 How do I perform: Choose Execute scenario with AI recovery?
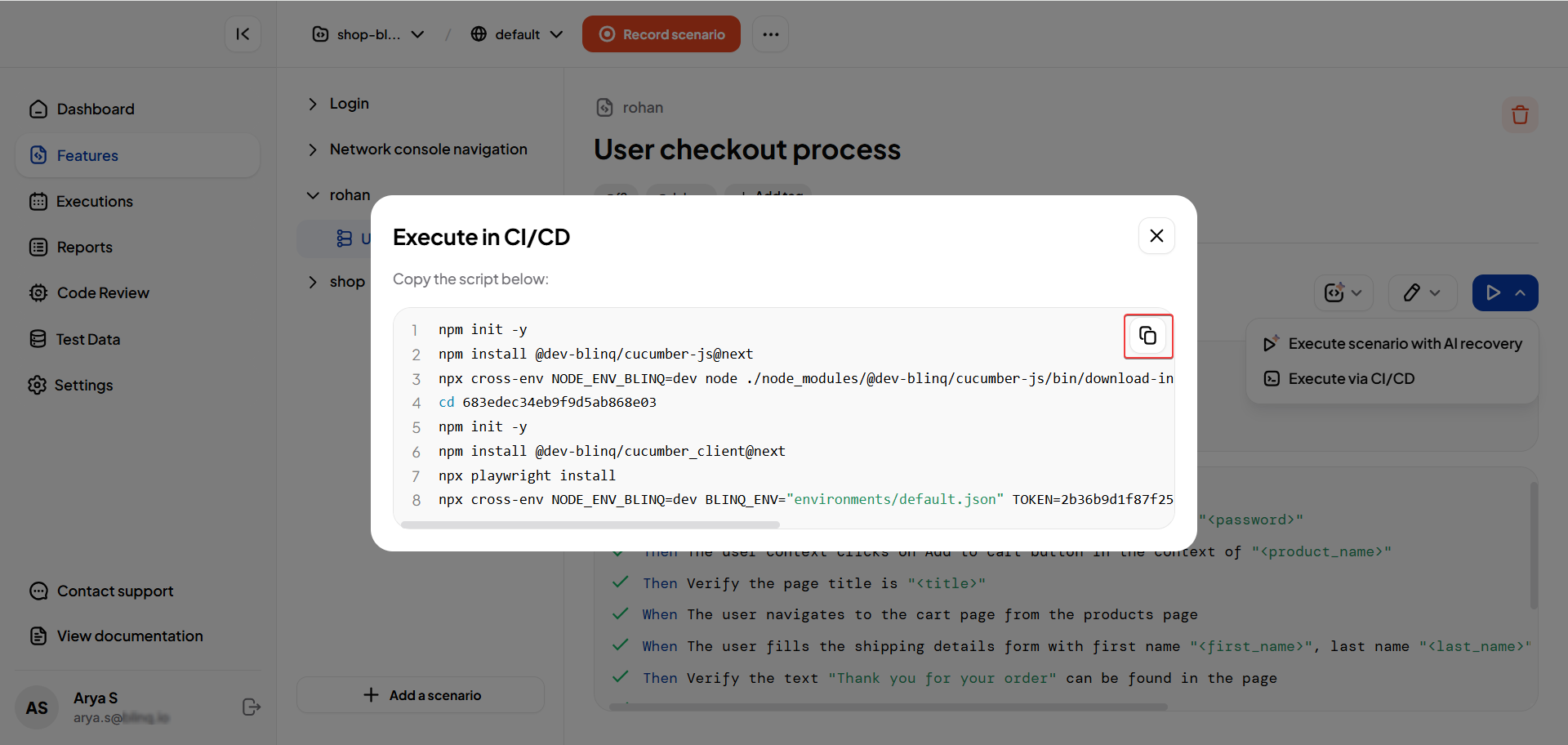point(1404,344)
